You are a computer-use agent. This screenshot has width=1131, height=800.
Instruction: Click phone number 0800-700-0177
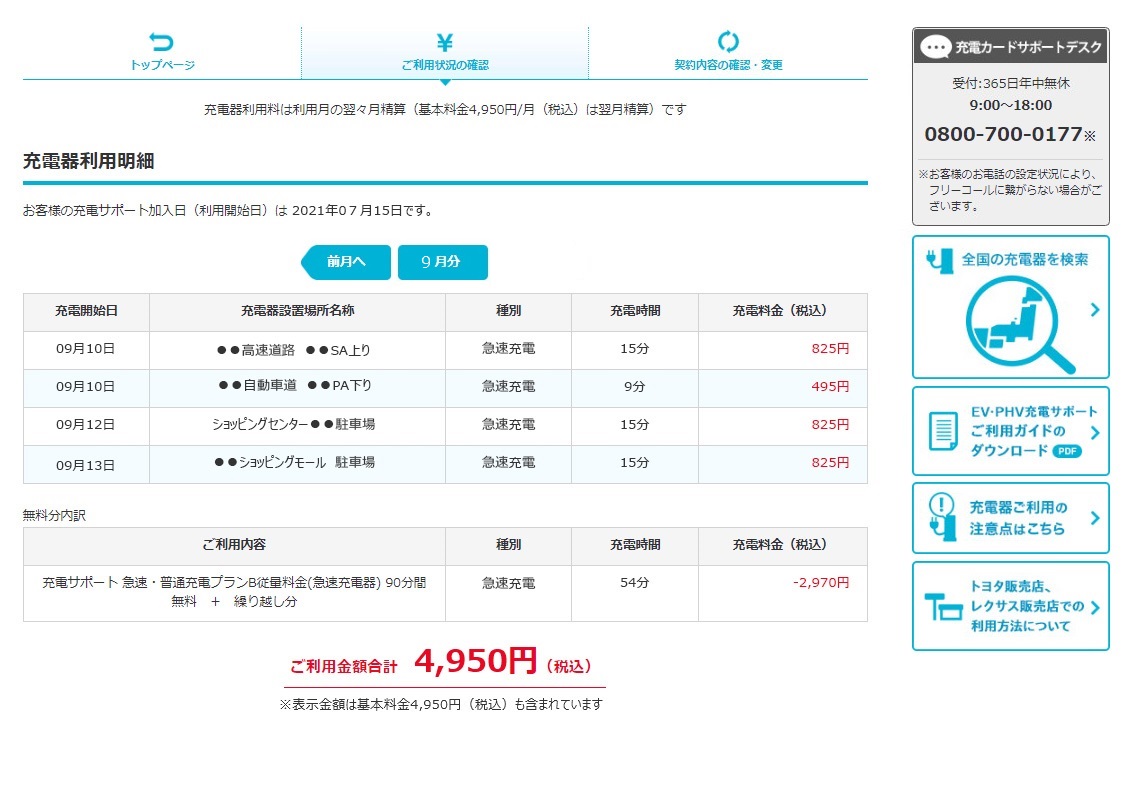click(x=1003, y=134)
